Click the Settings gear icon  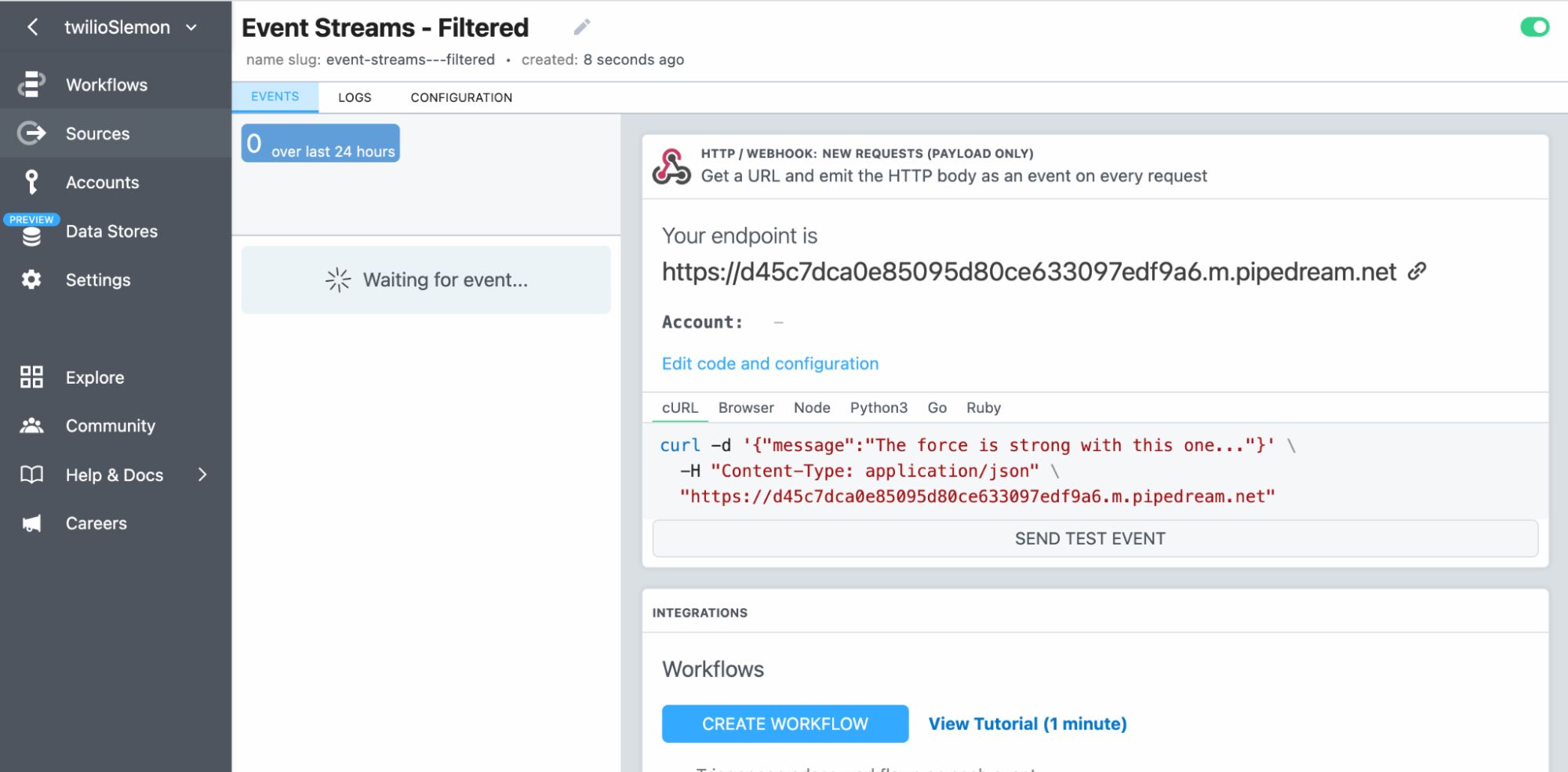(x=31, y=279)
